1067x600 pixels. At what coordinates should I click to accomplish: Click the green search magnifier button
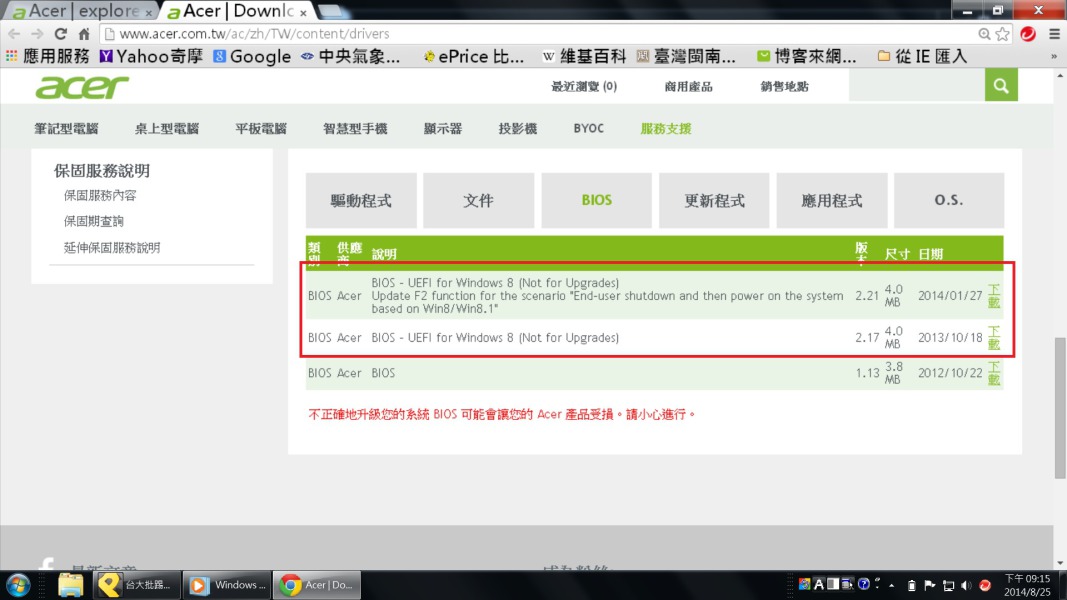click(1001, 86)
